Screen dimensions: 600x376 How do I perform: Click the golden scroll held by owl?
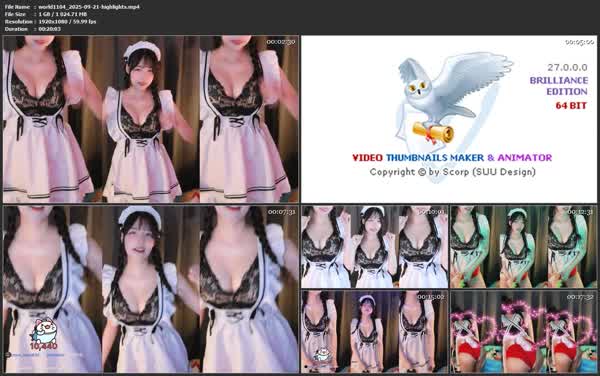point(433,133)
